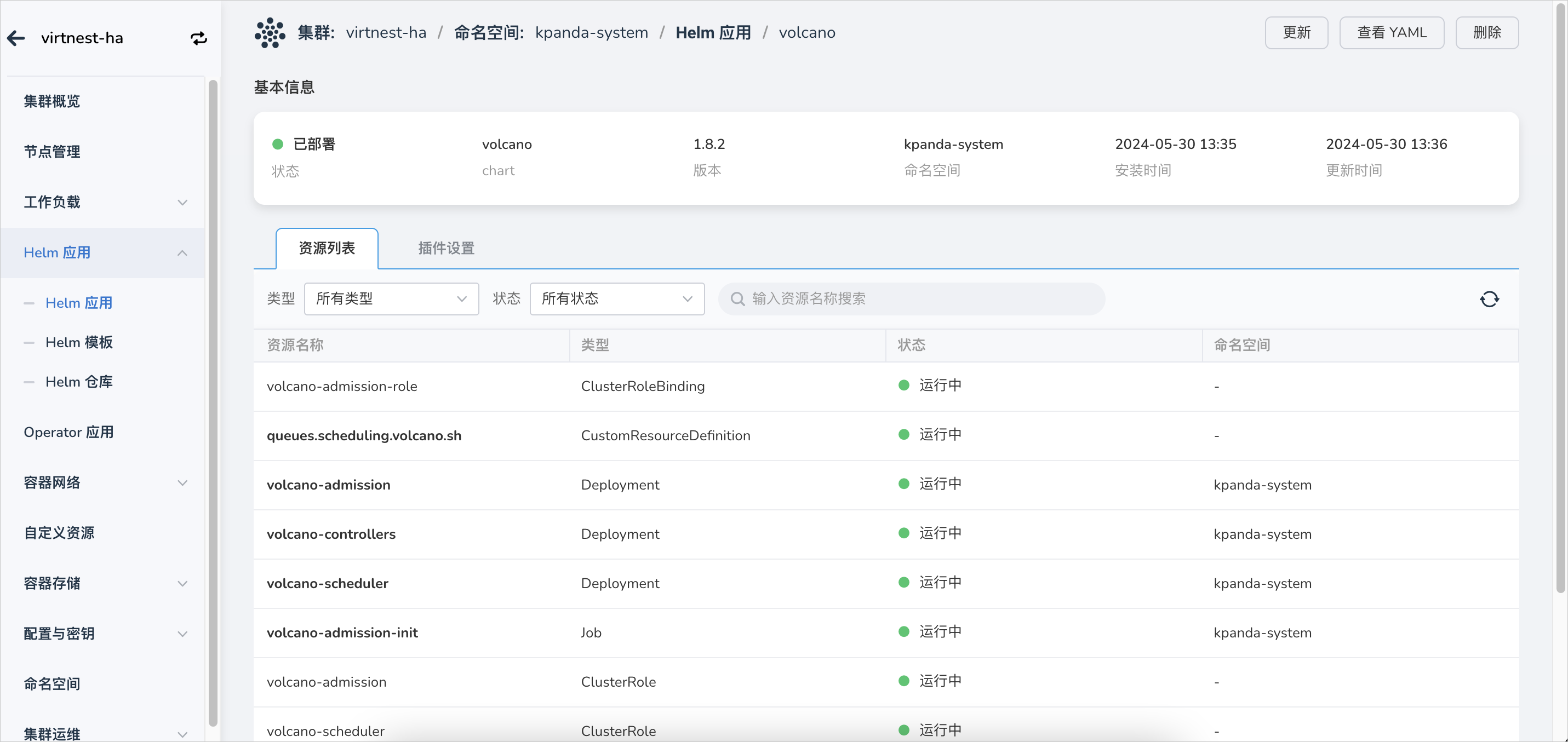The image size is (1568, 742).
Task: Refresh the resource list
Action: (1489, 298)
